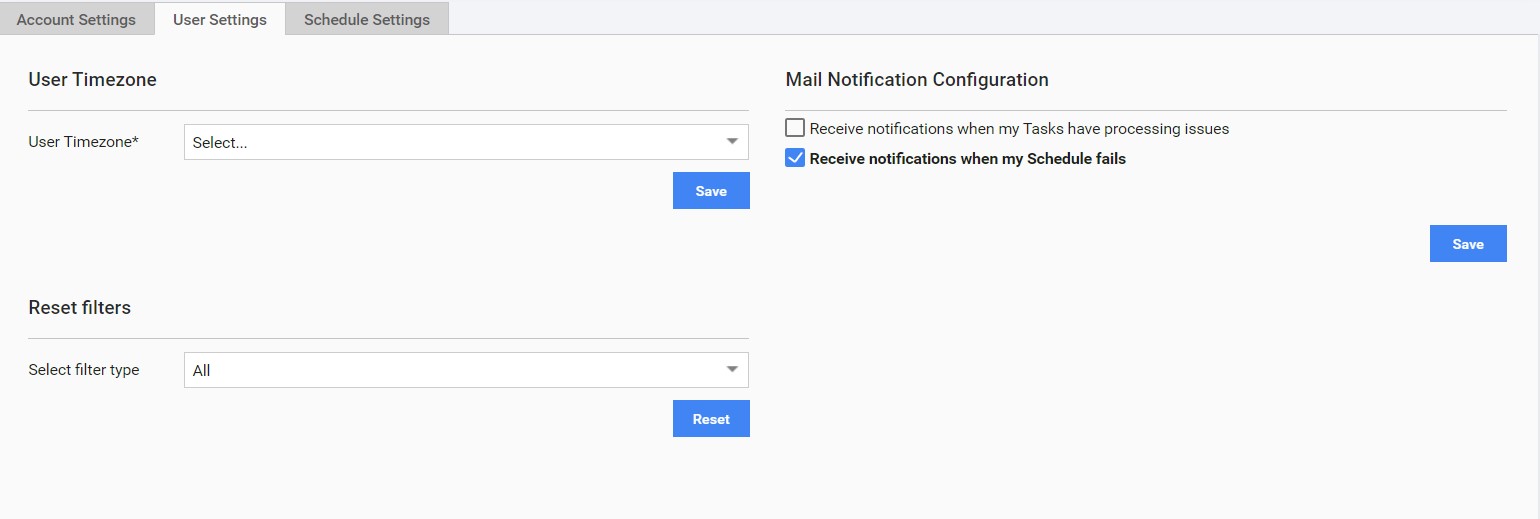The width and height of the screenshot is (1540, 519).
Task: Save the Mail Notification Configuration
Action: point(1468,244)
